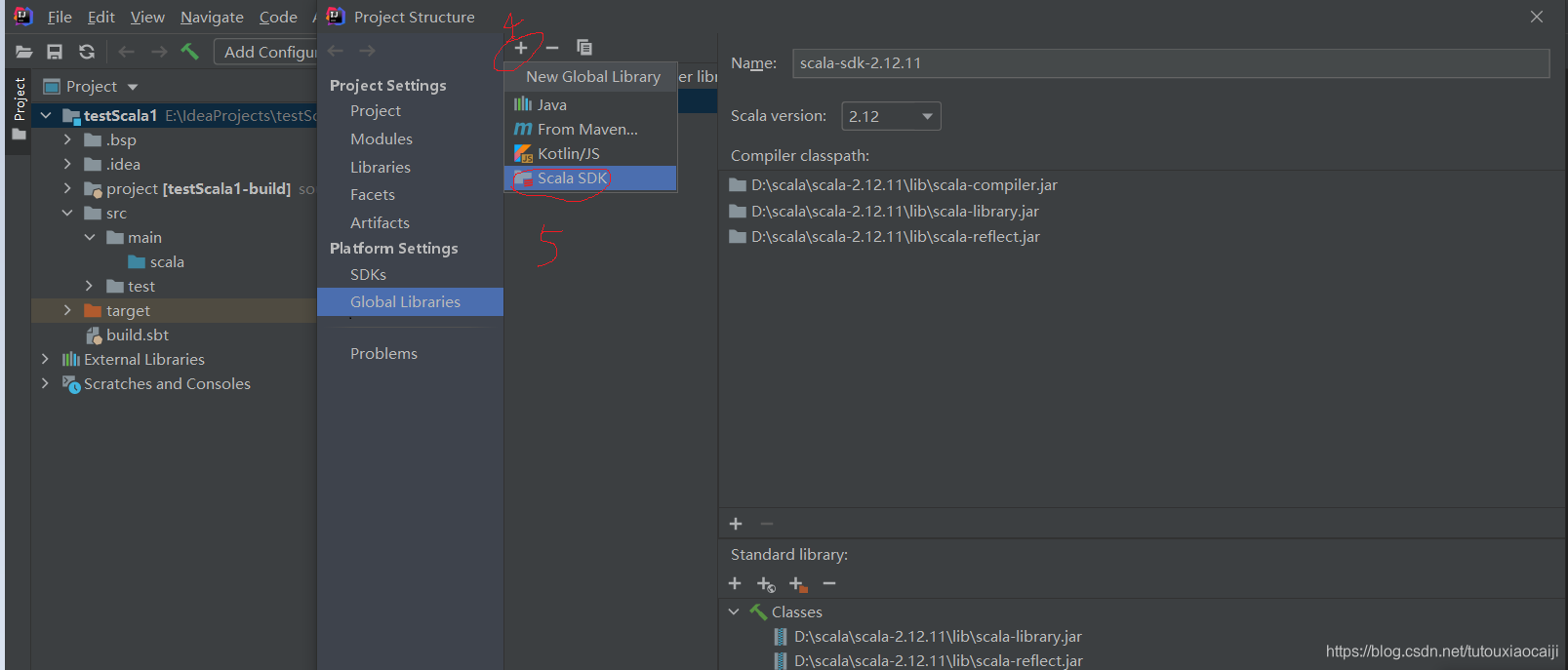Expand External Libraries node
The image size is (1568, 670).
pyautogui.click(x=45, y=359)
